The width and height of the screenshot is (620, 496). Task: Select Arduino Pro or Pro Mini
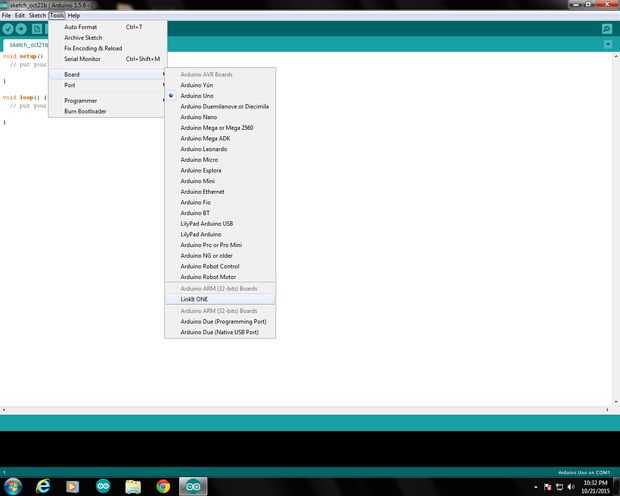pyautogui.click(x=220, y=245)
